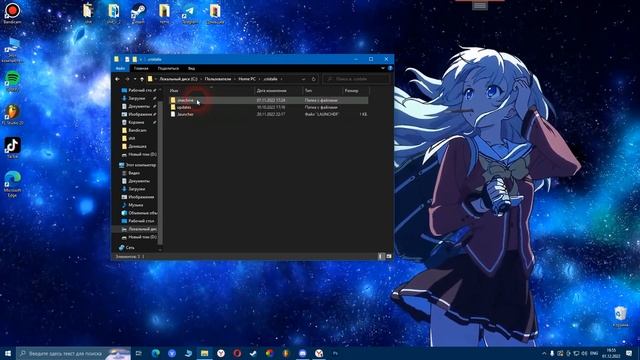
Task: Launch FL Studio 20 from the desktop
Action: (x=12, y=115)
